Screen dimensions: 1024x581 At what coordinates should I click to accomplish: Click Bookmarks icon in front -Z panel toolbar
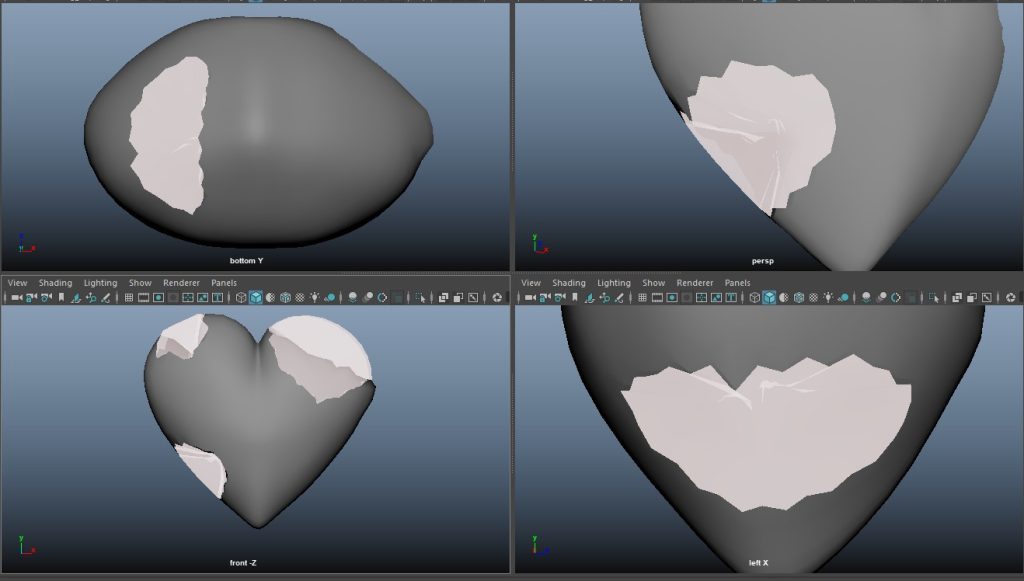[x=61, y=298]
